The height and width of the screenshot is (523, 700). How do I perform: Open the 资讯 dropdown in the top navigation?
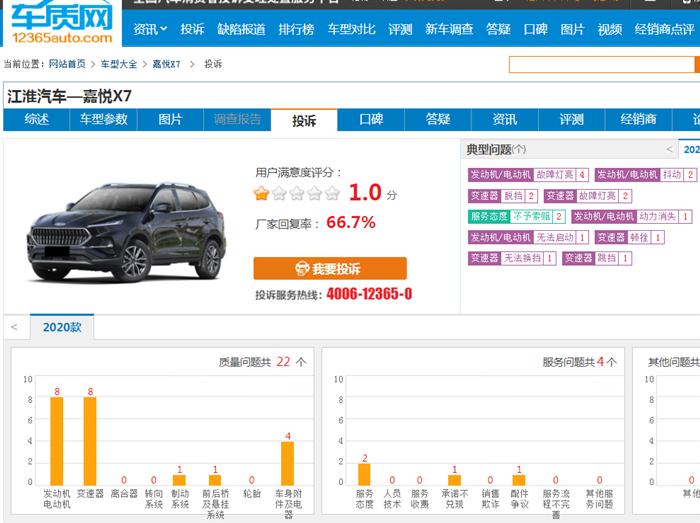coord(150,29)
